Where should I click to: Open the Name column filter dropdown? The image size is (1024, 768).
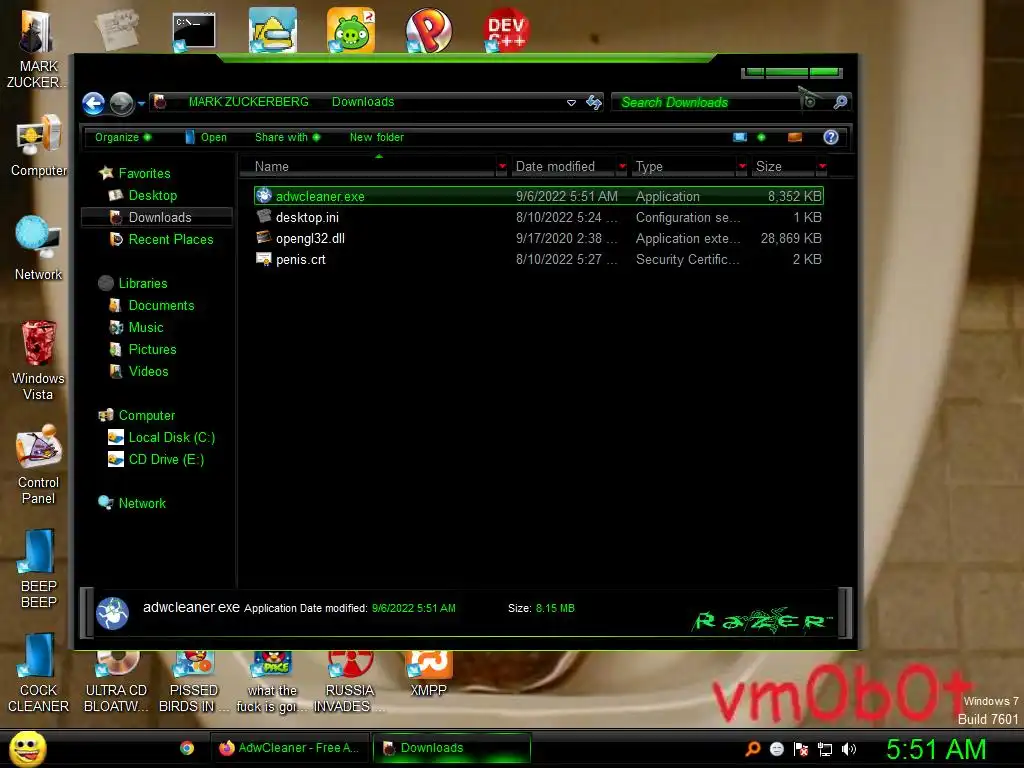tap(502, 167)
